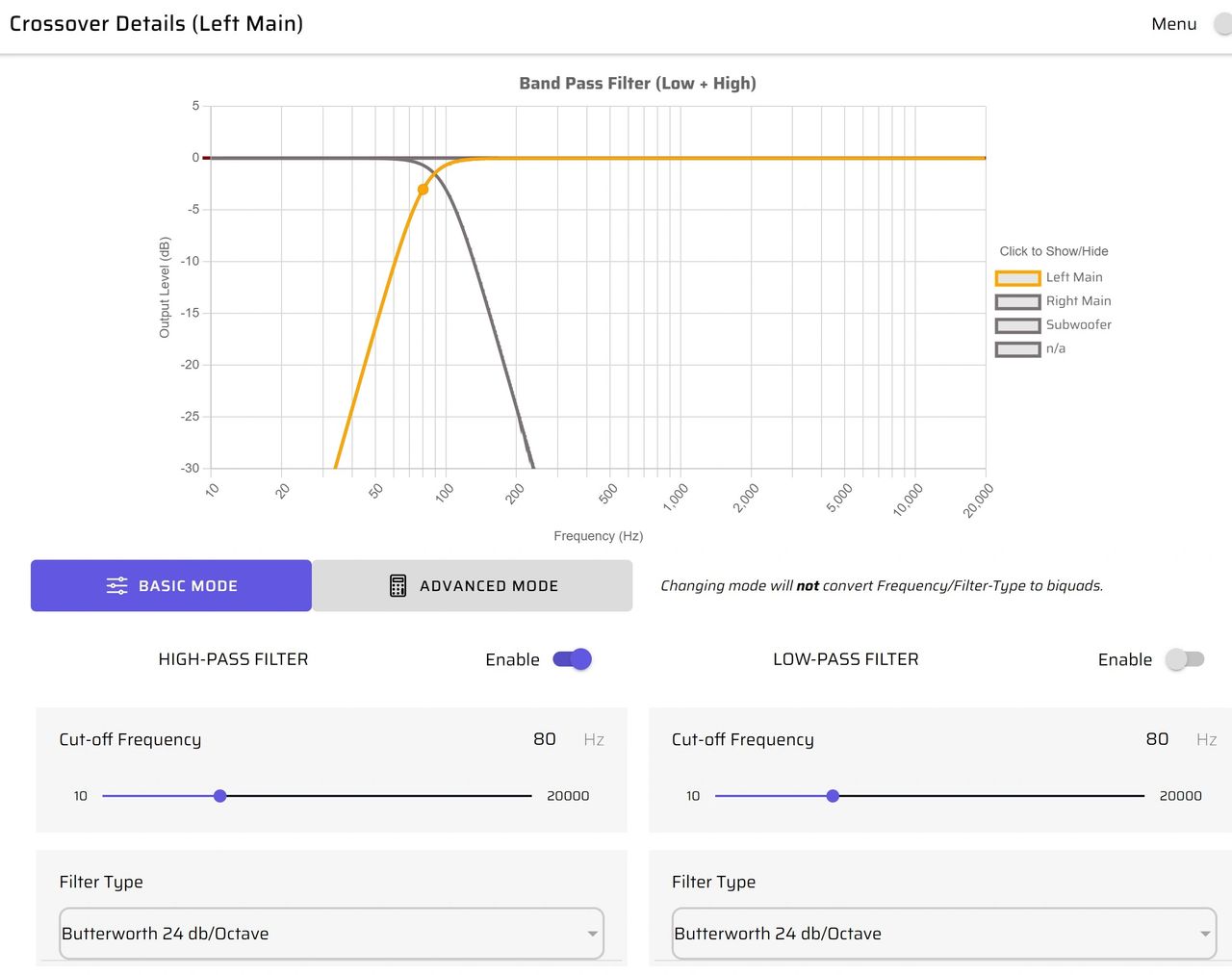
Task: Click the n/a legend swatch
Action: (x=1017, y=349)
